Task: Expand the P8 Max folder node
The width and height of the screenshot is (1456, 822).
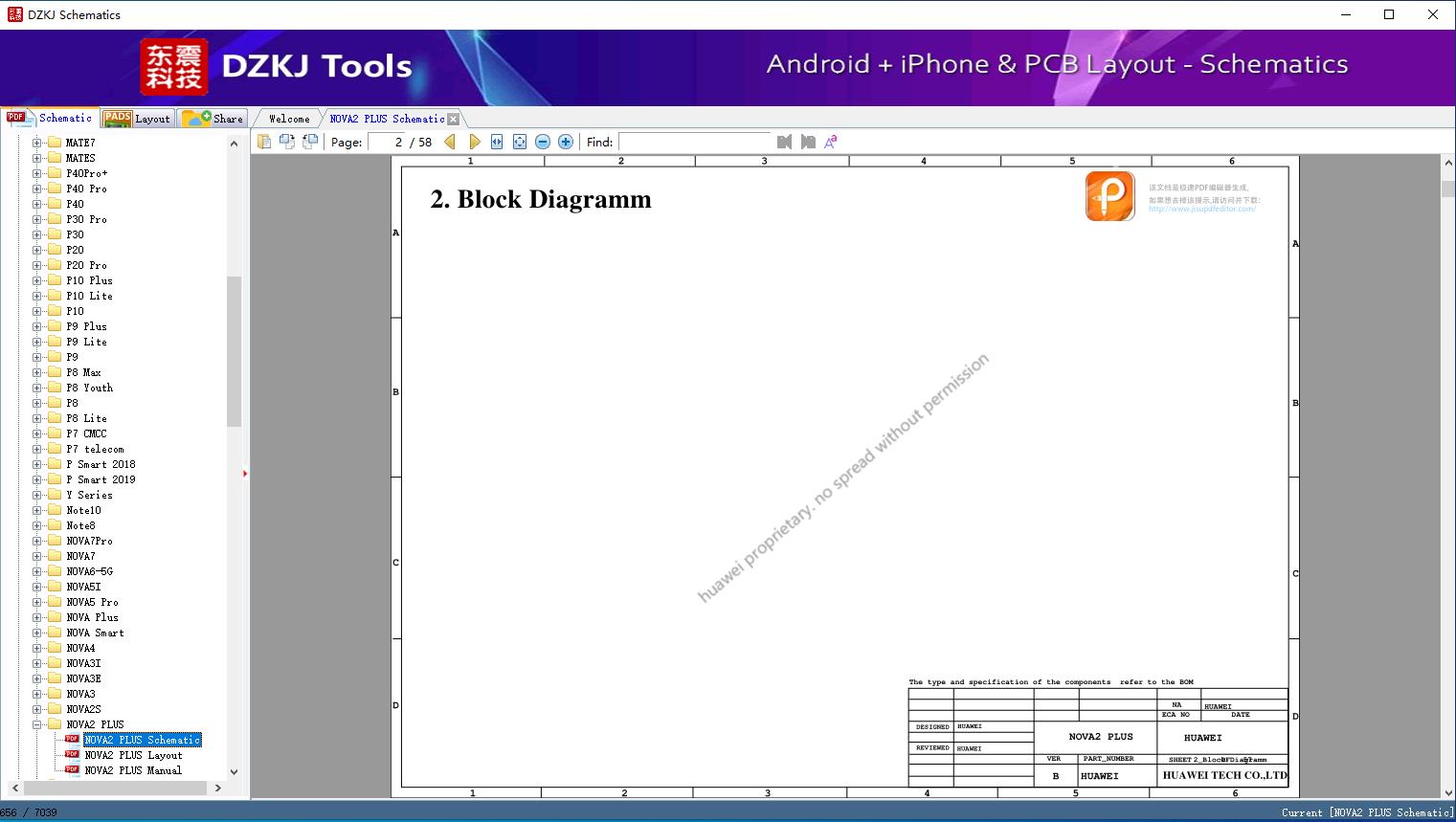Action: [x=37, y=372]
